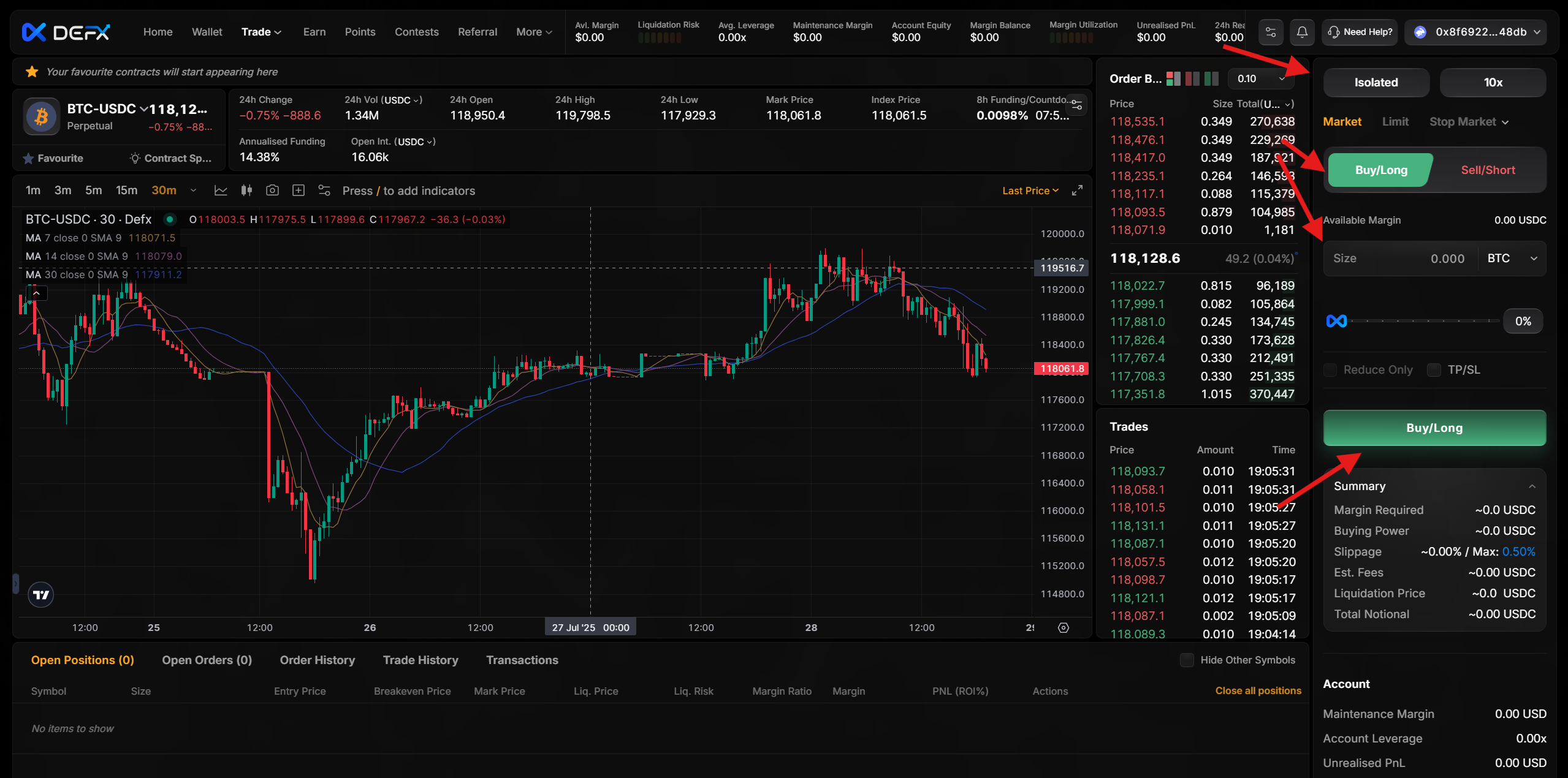Open more timeframes chevron

[x=193, y=191]
